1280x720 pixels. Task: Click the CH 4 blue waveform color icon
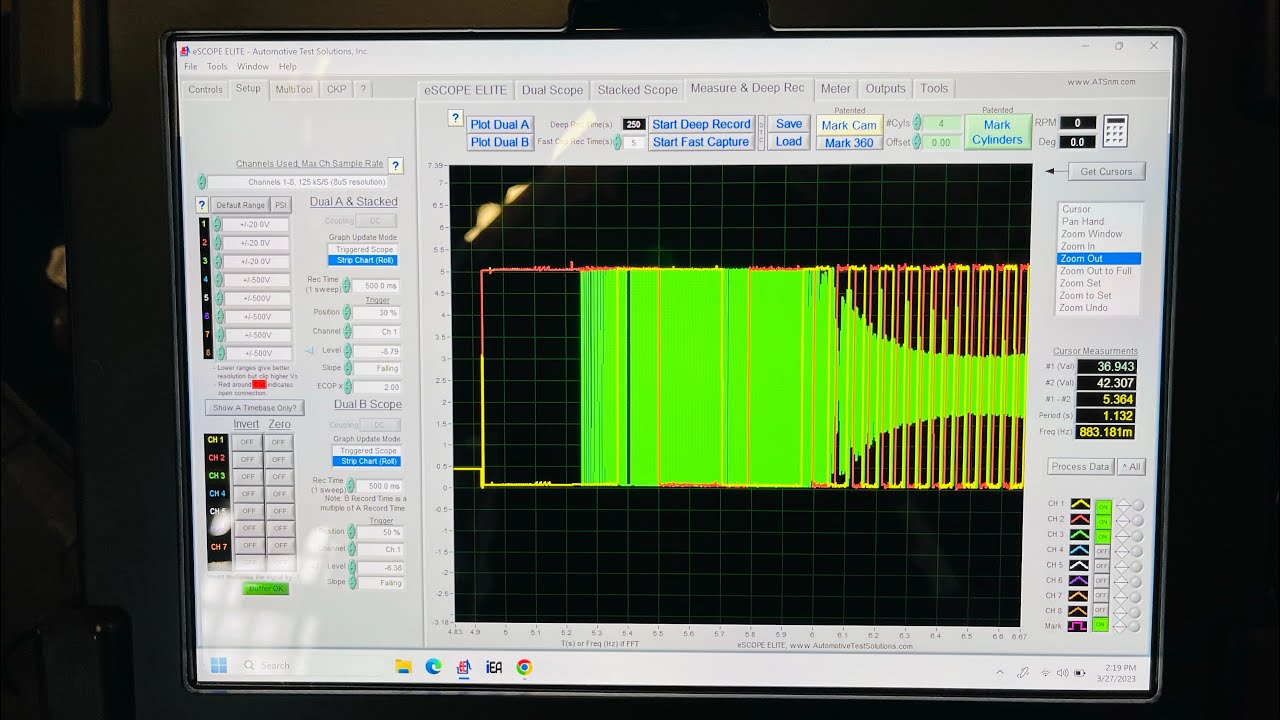click(x=1079, y=550)
